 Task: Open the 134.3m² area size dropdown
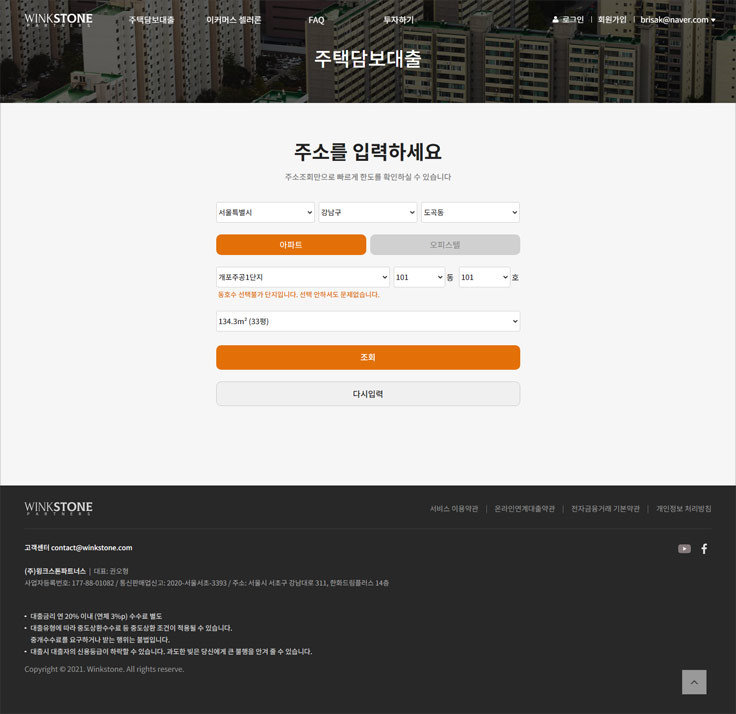368,322
